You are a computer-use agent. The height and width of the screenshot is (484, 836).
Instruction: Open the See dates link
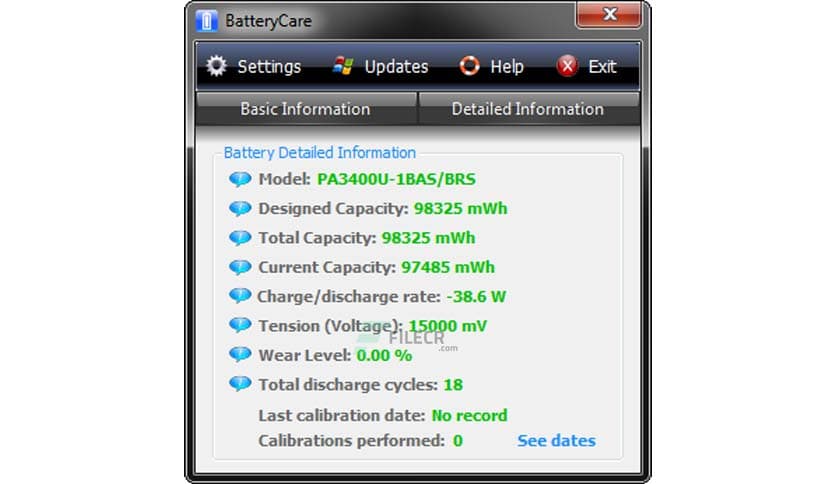pos(556,441)
